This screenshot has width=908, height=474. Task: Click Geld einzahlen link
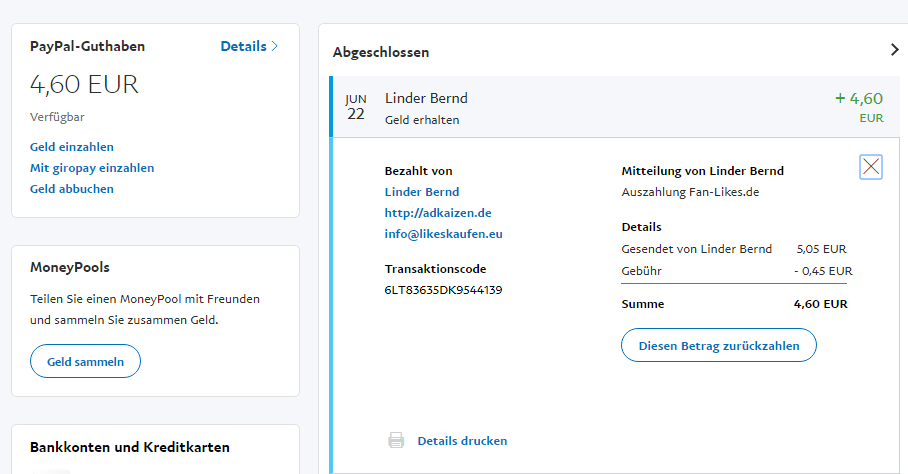pyautogui.click(x=72, y=147)
